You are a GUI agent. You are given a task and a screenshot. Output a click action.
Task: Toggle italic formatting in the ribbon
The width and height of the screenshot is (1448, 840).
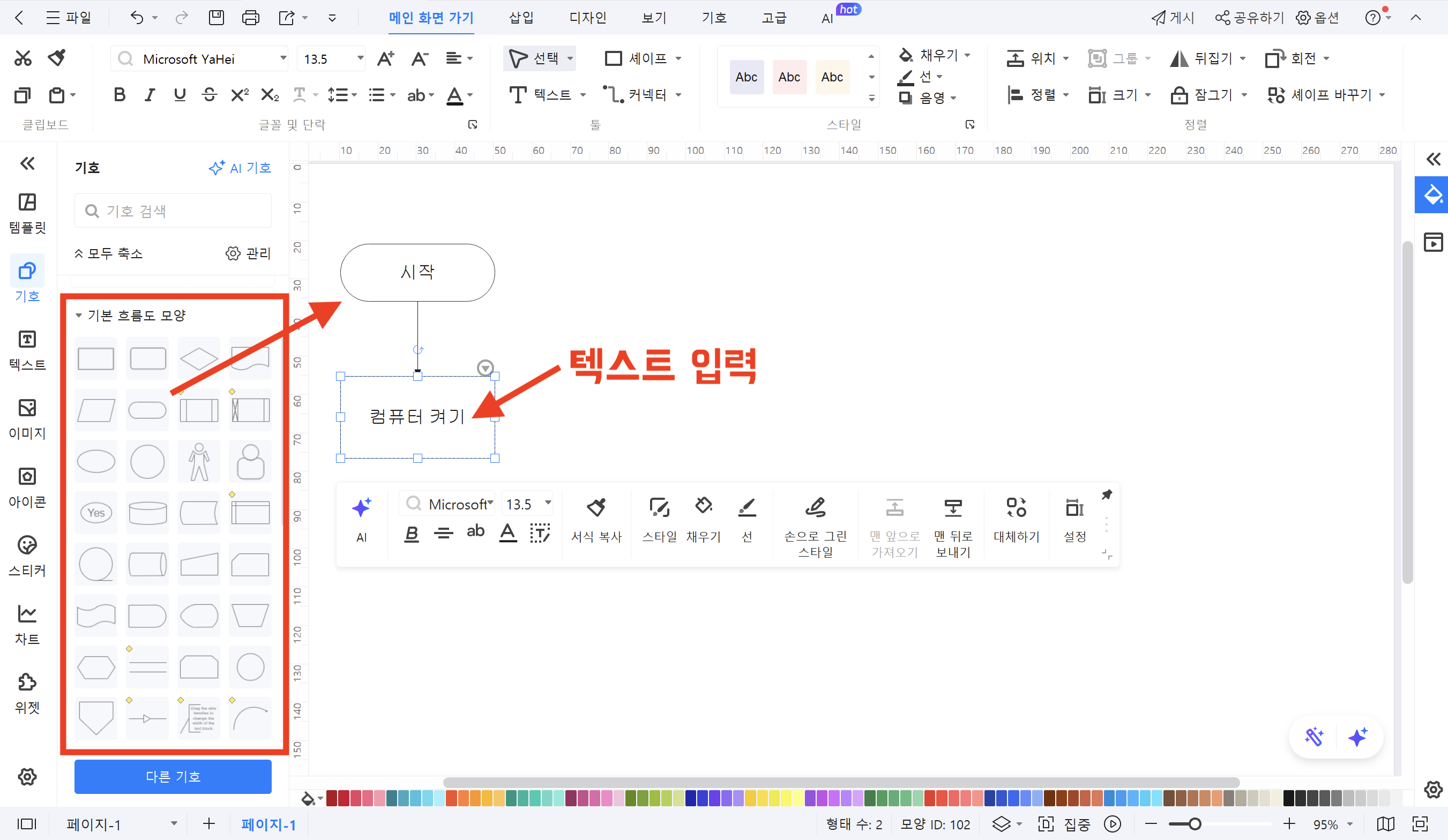coord(150,94)
